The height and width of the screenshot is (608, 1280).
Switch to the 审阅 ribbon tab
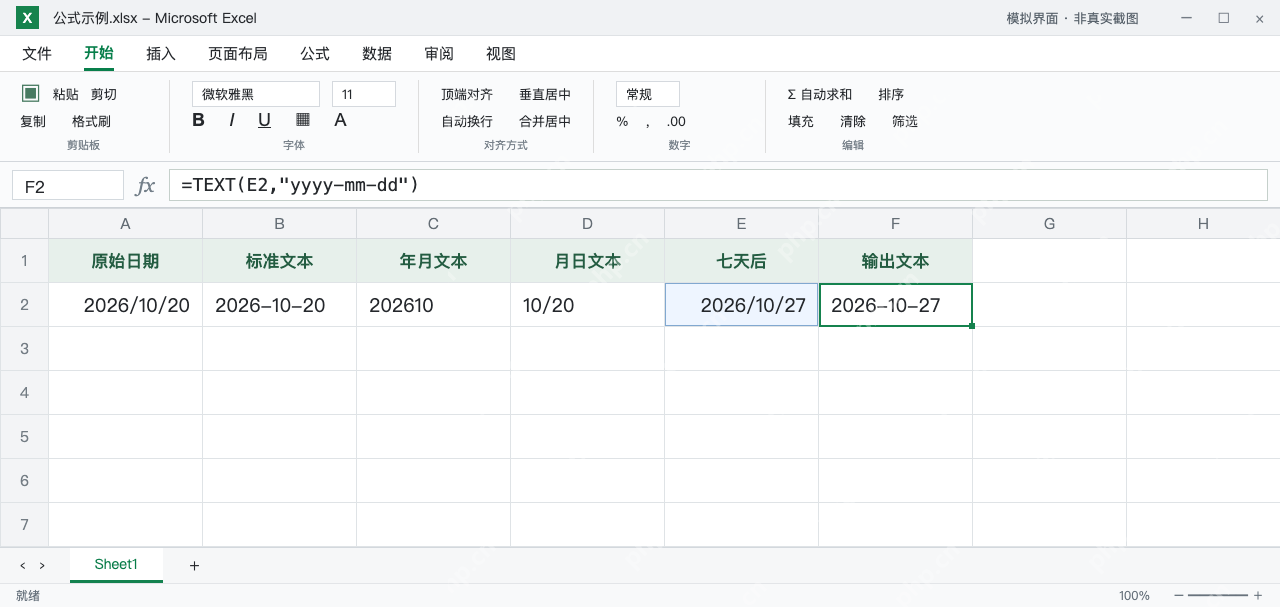click(439, 54)
